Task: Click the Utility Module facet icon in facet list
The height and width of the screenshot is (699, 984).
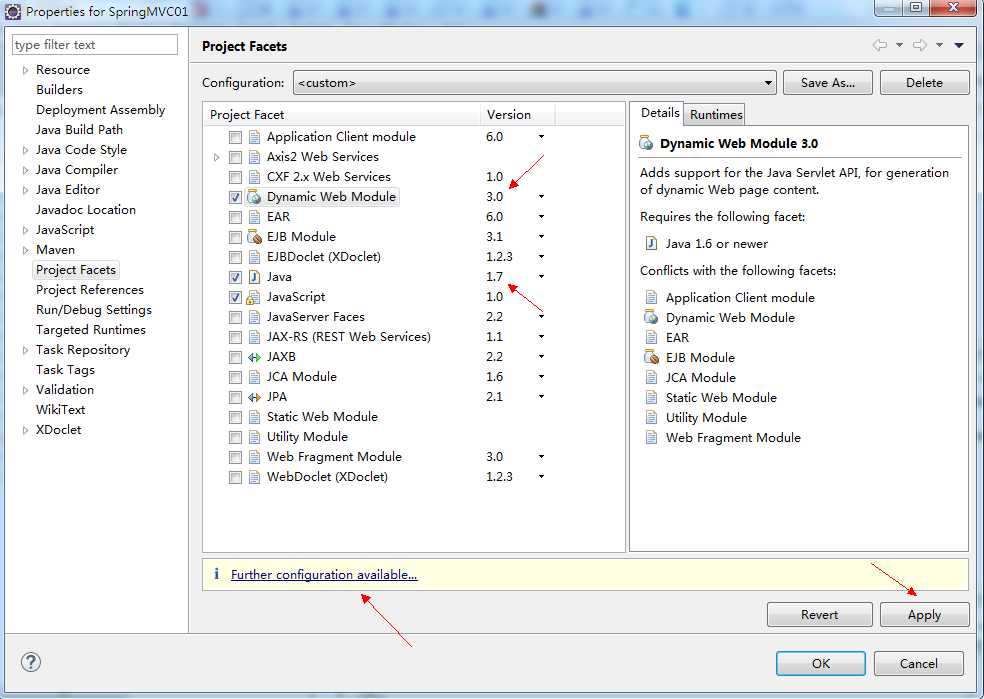Action: (254, 437)
